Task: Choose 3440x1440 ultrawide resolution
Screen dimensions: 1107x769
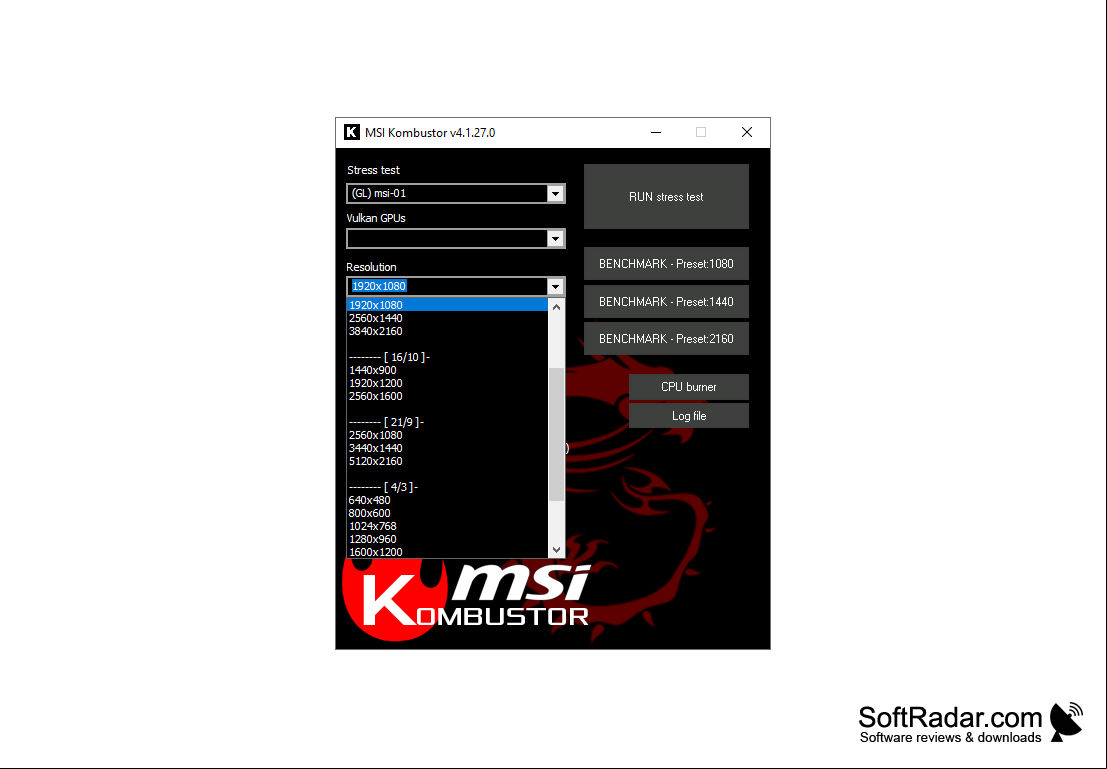Action: (447, 448)
